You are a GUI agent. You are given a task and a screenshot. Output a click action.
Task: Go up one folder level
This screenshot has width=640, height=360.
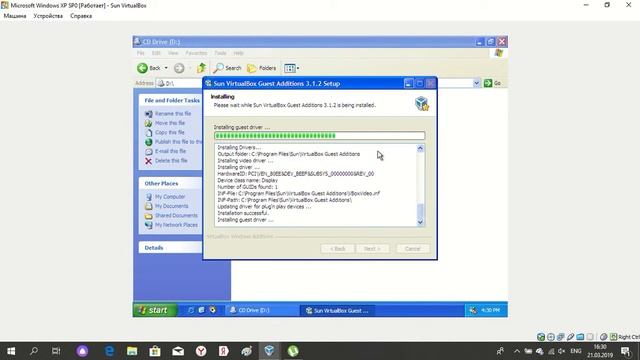coord(201,68)
